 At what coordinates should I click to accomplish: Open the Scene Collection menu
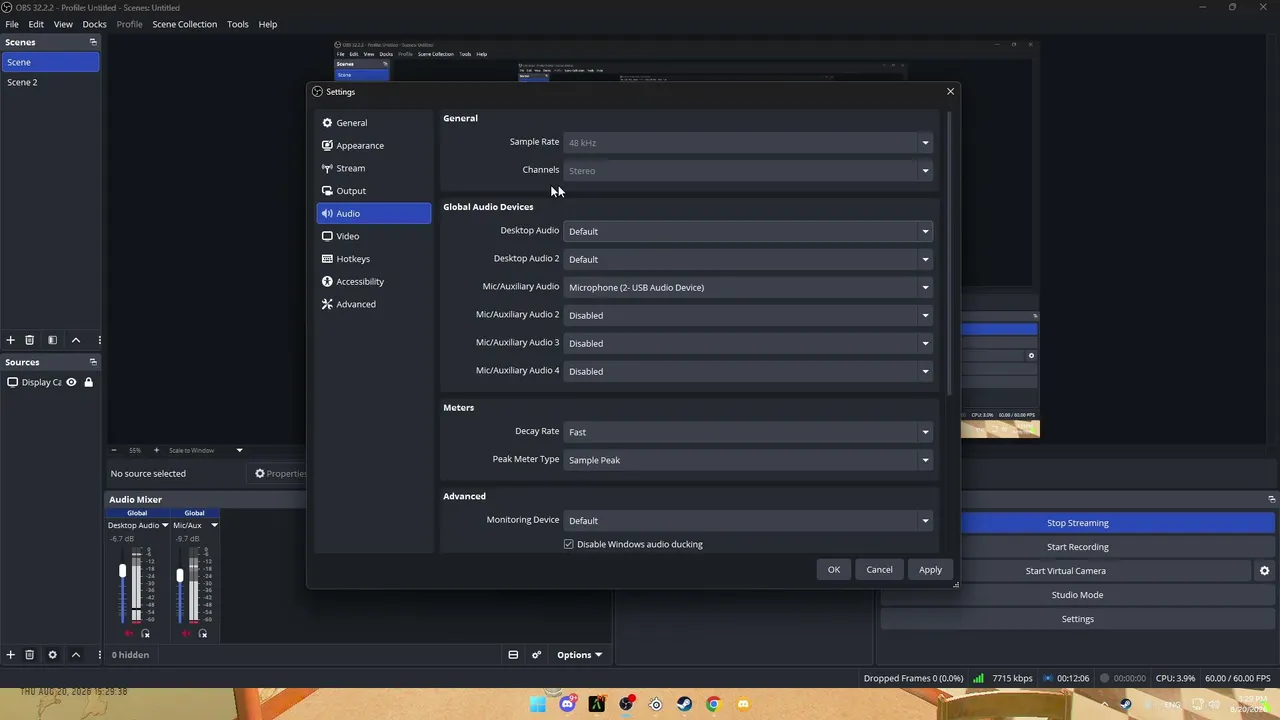pos(185,24)
